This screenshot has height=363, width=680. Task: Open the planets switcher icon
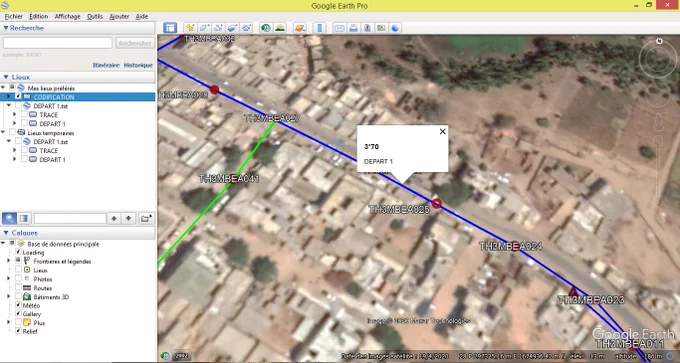(x=300, y=28)
